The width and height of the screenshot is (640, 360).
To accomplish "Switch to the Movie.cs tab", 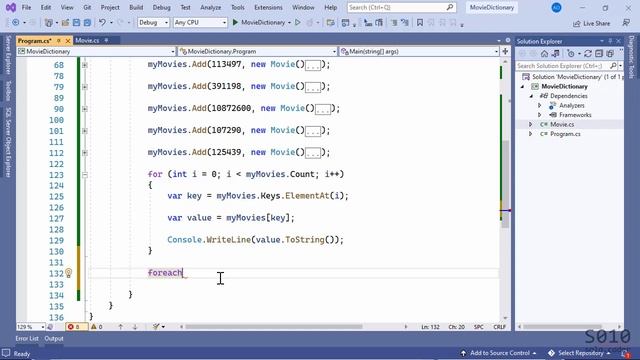I will (x=87, y=40).
